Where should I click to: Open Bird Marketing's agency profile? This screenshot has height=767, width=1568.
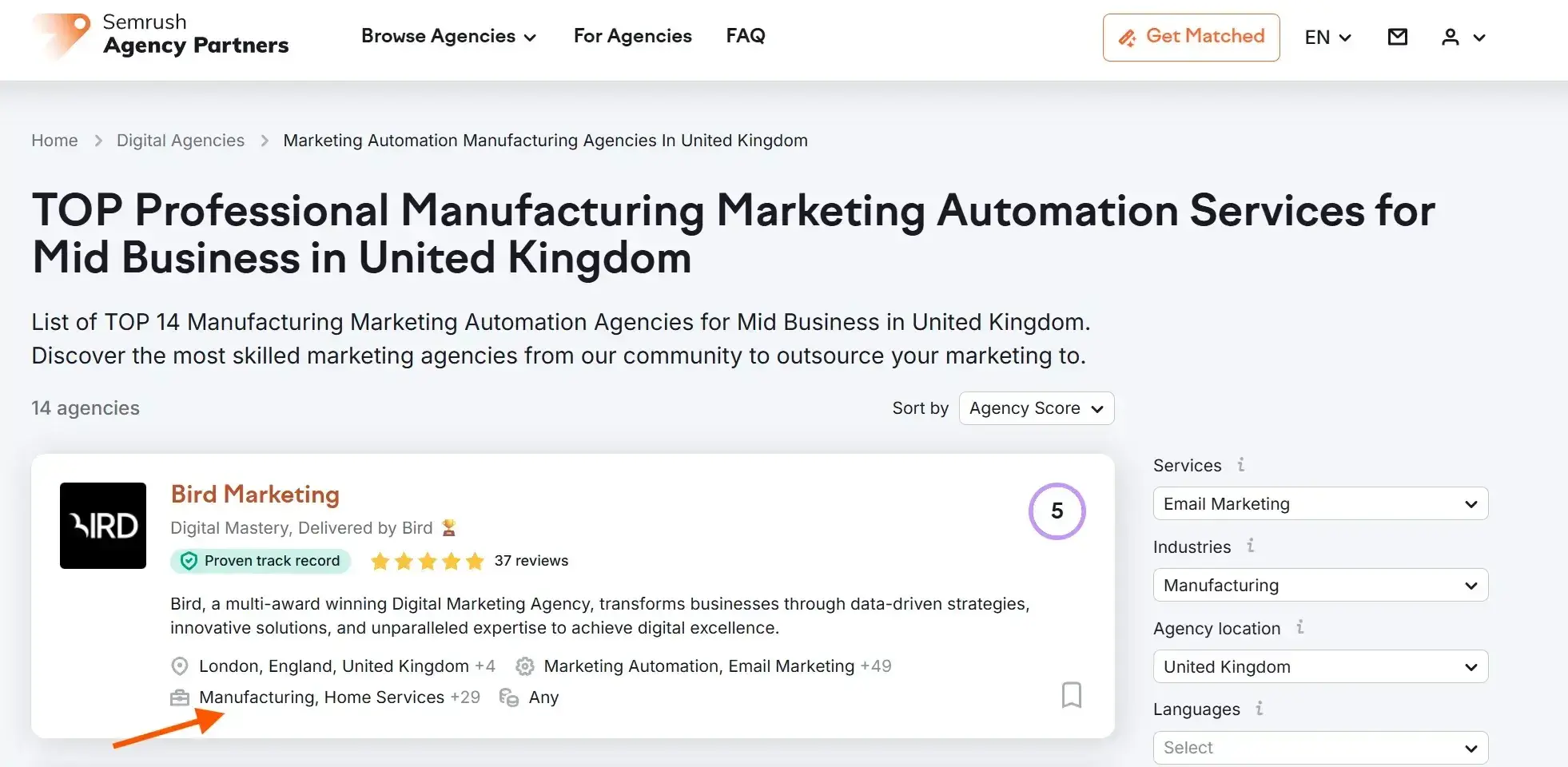(x=254, y=494)
